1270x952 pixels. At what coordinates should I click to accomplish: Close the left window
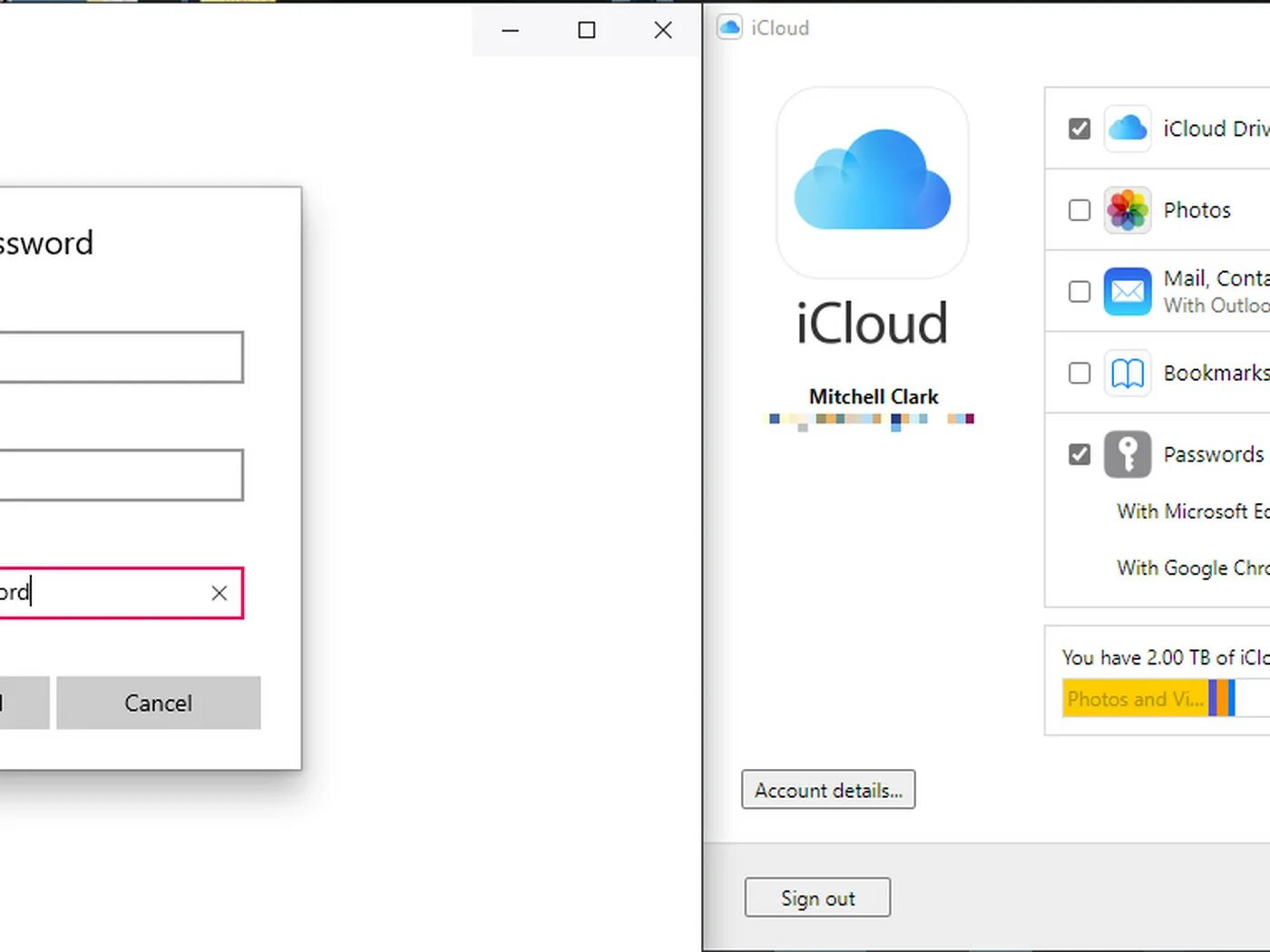pos(663,30)
